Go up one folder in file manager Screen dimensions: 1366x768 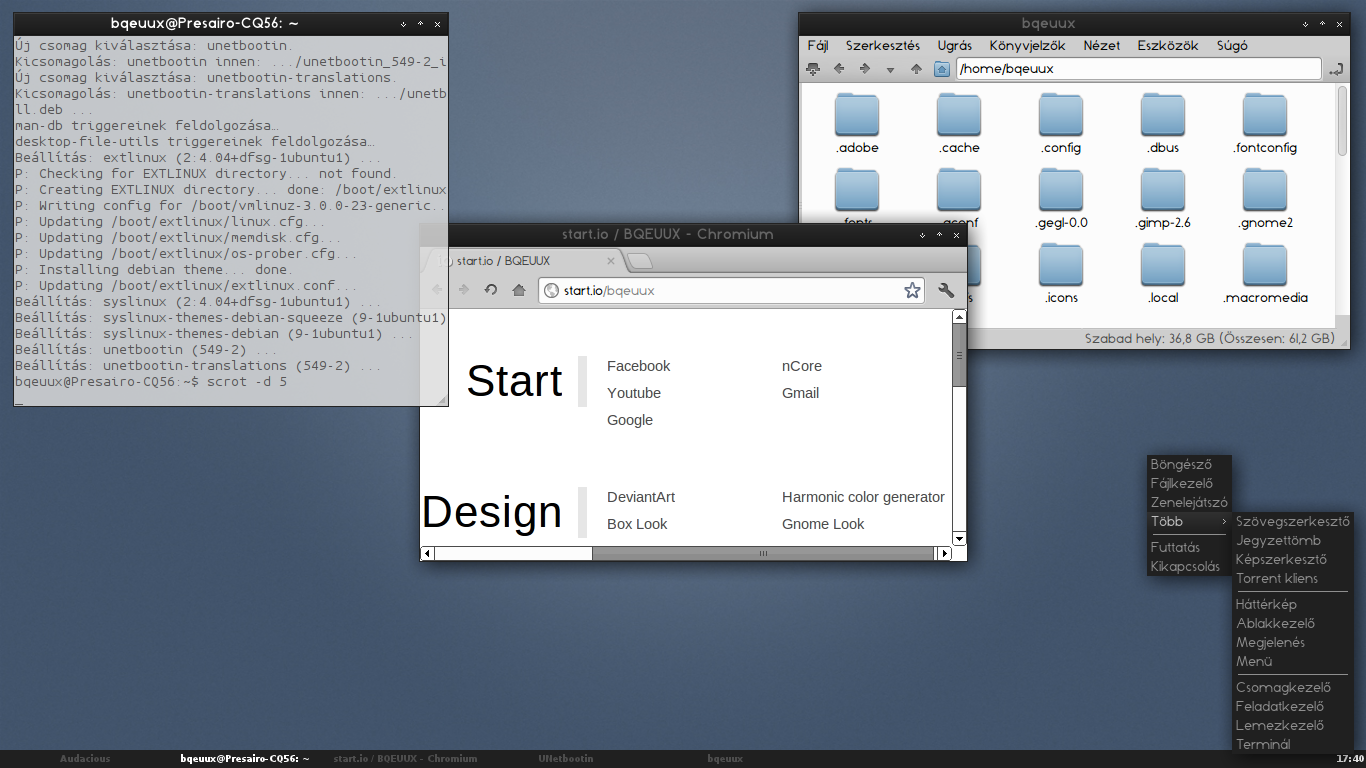pyautogui.click(x=916, y=69)
